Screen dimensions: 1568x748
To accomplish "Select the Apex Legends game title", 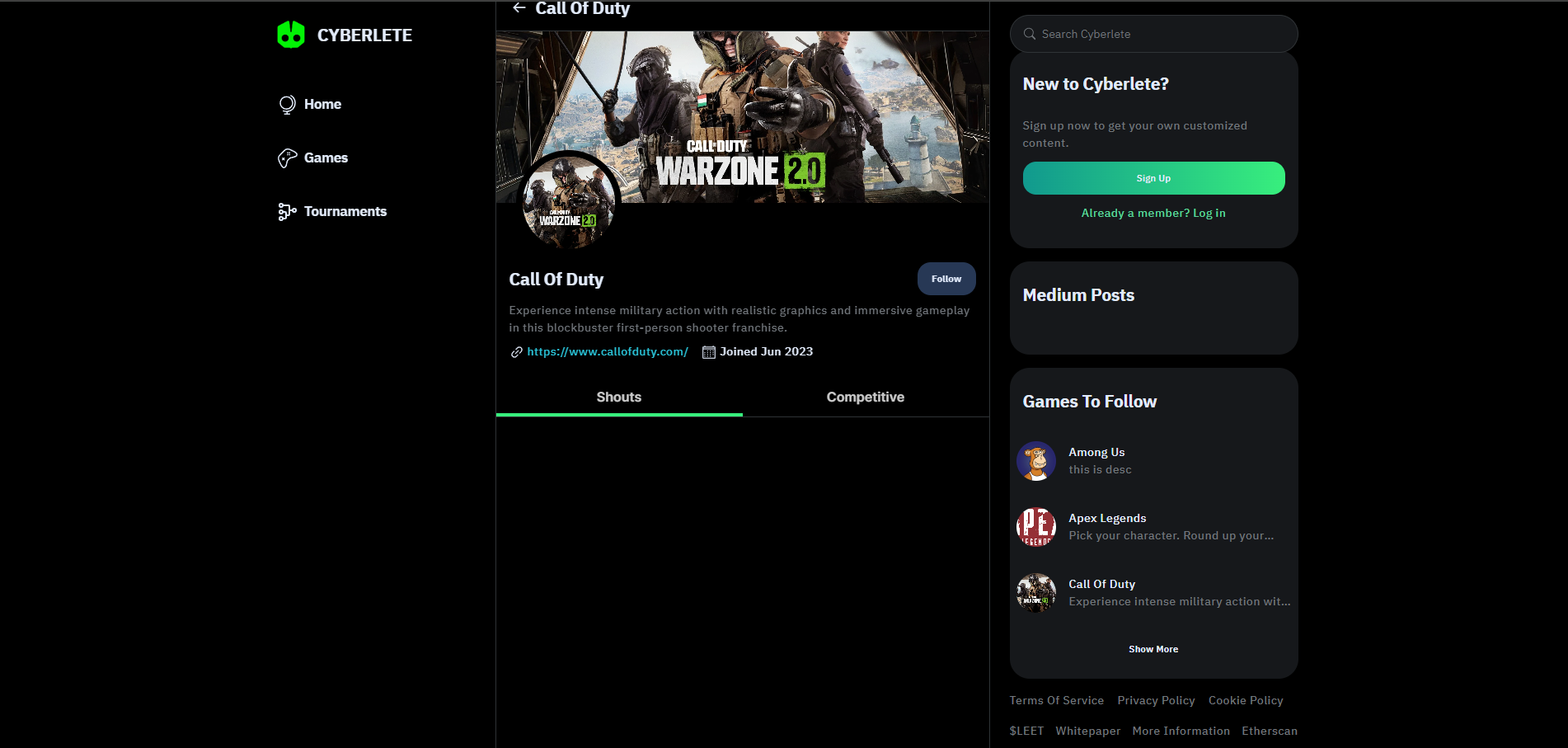I will (x=1107, y=519).
